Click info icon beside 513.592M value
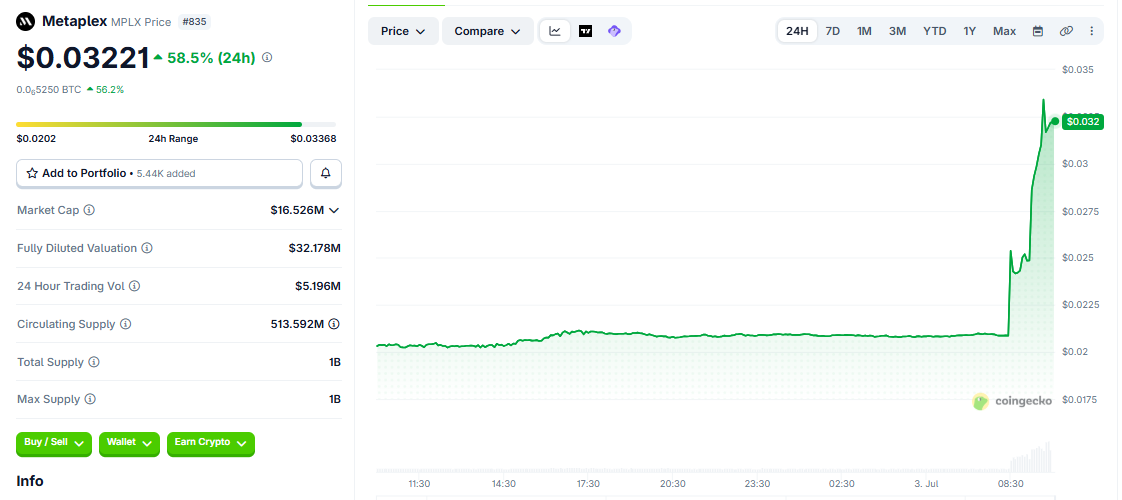 coord(333,324)
